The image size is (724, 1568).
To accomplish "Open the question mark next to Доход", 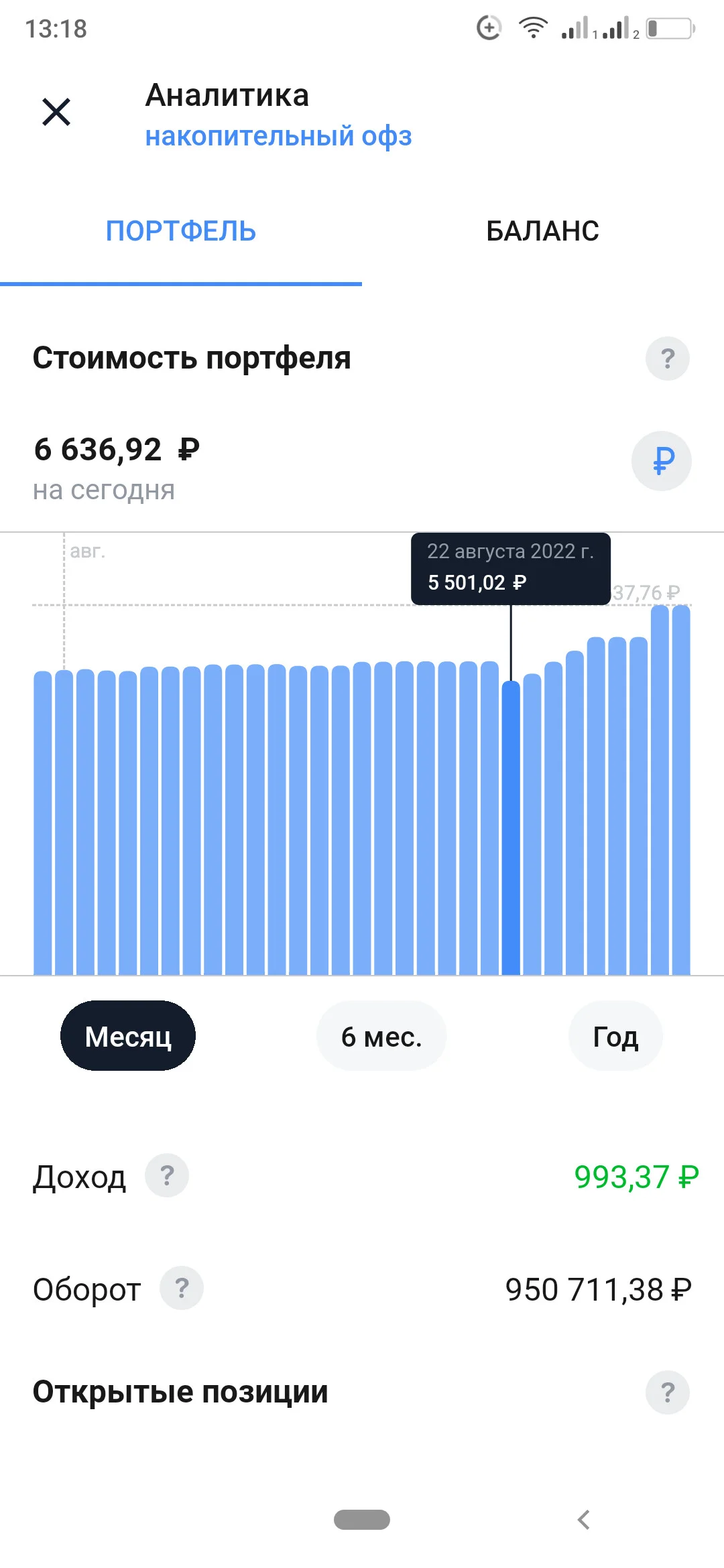I will tap(167, 1175).
